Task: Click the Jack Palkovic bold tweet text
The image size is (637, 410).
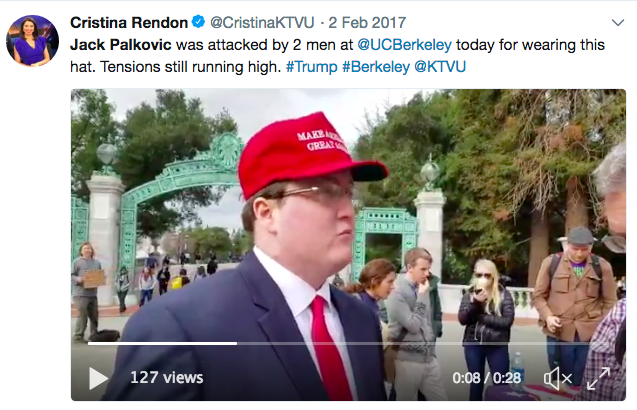Action: click(x=121, y=45)
